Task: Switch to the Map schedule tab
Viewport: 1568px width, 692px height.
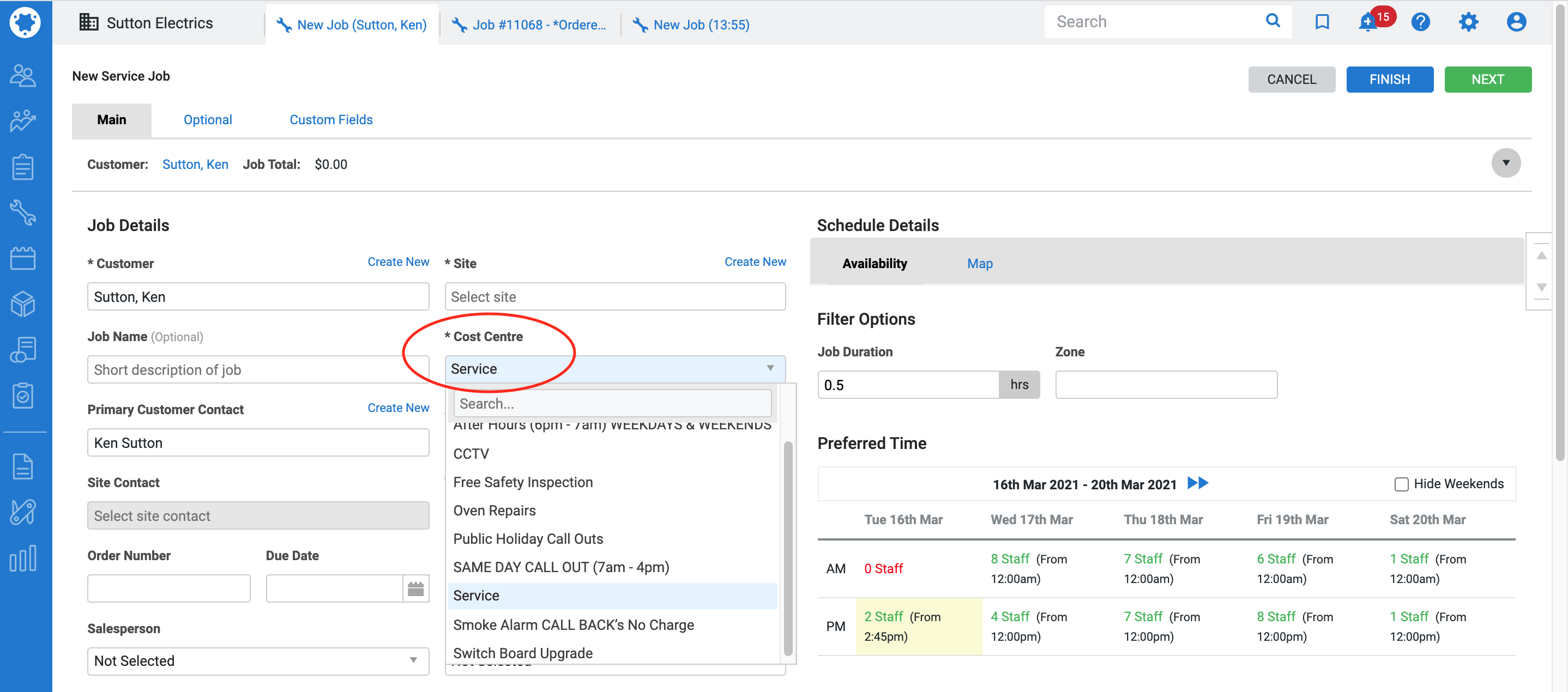Action: pos(979,263)
